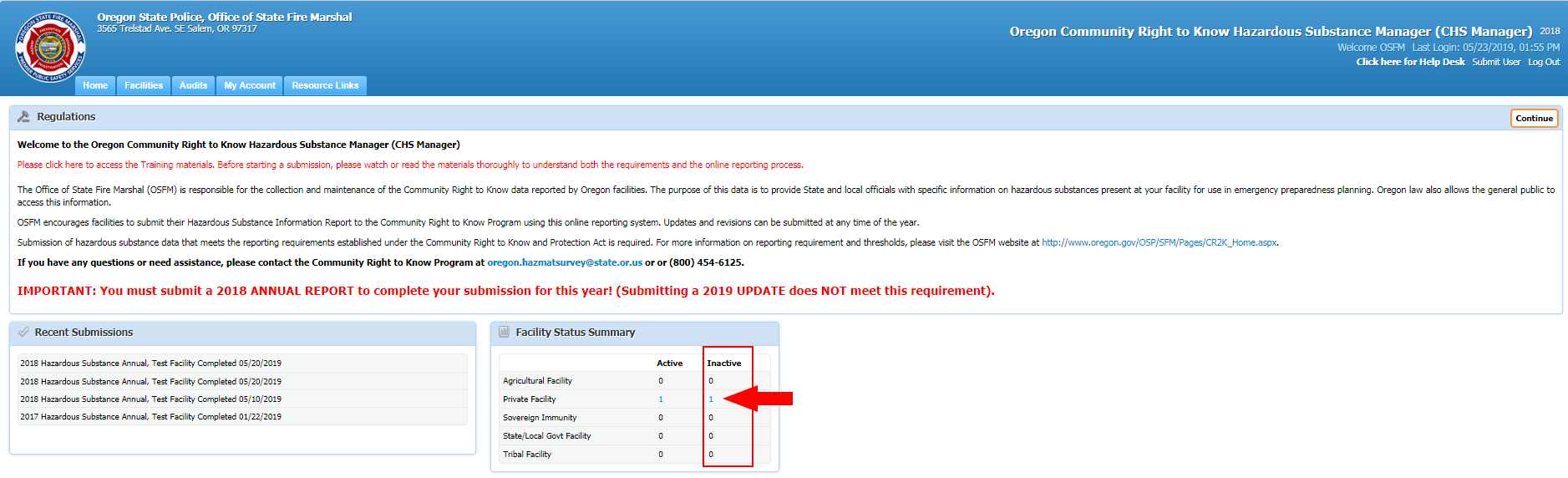Open the submission Completed 05/10/2019

click(x=150, y=399)
